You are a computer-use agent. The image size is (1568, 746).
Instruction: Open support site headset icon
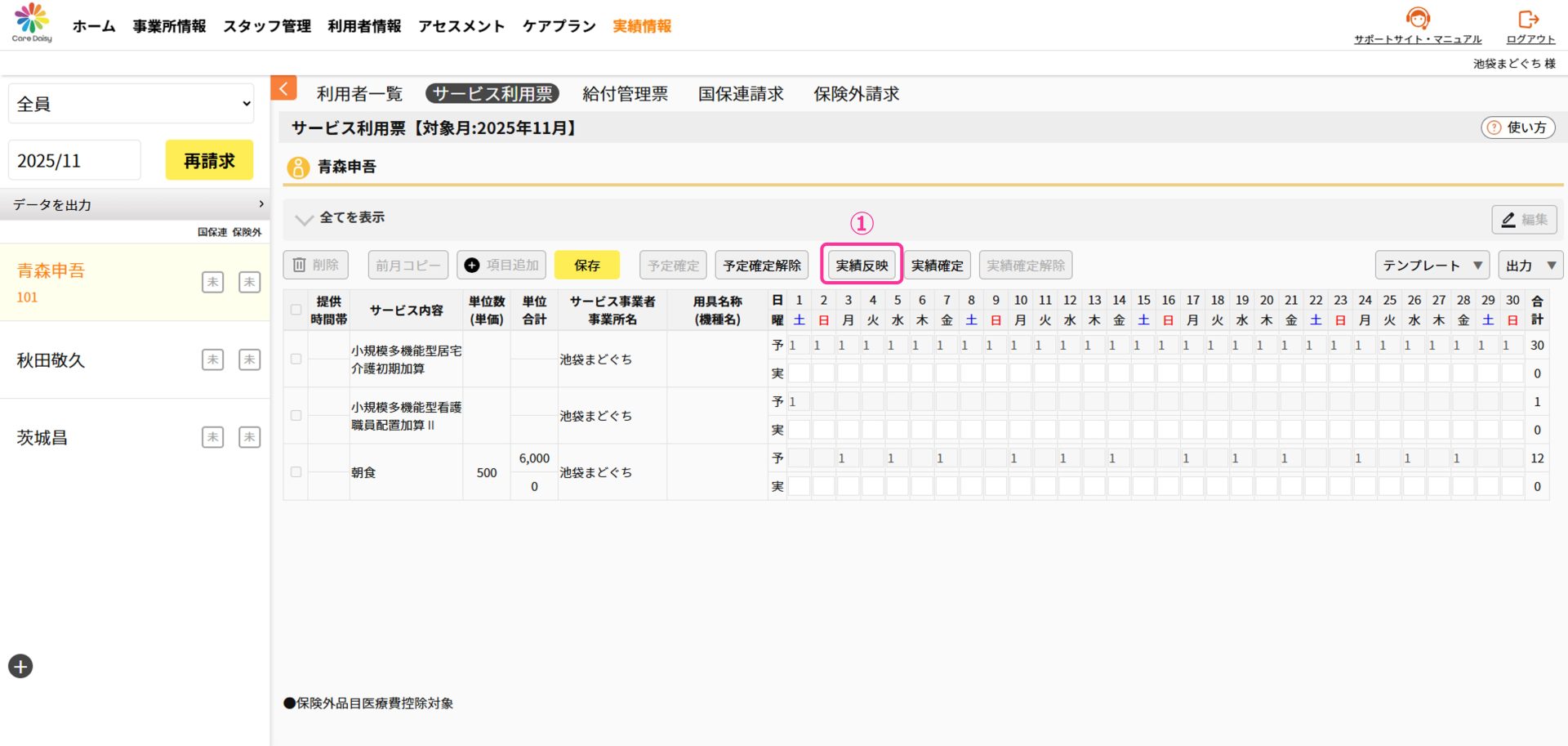pos(1418,19)
